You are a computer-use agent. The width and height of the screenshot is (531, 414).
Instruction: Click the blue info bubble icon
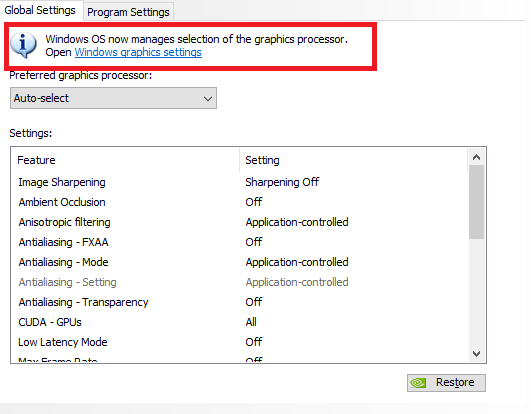(x=23, y=45)
